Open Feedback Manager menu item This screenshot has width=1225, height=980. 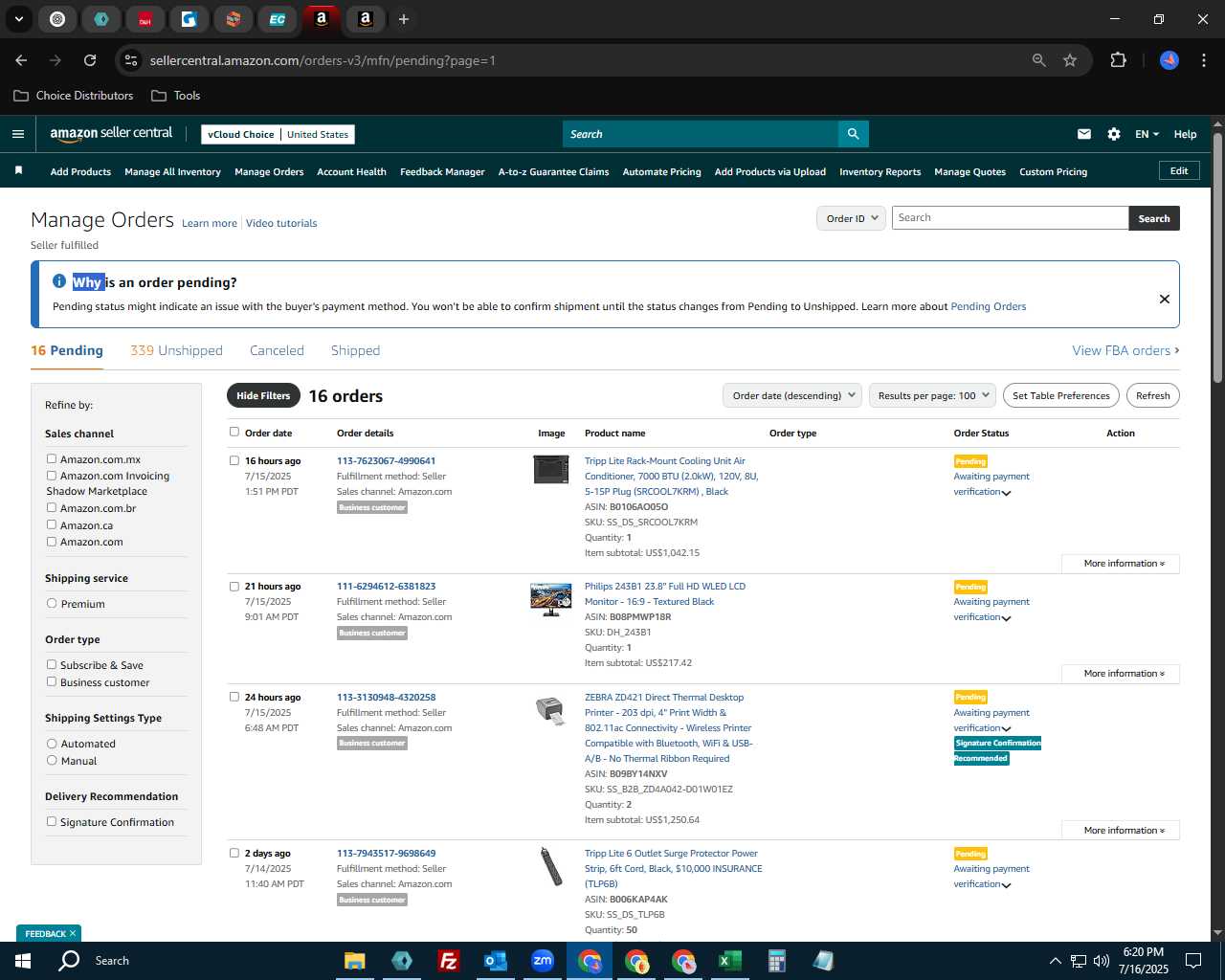[442, 172]
